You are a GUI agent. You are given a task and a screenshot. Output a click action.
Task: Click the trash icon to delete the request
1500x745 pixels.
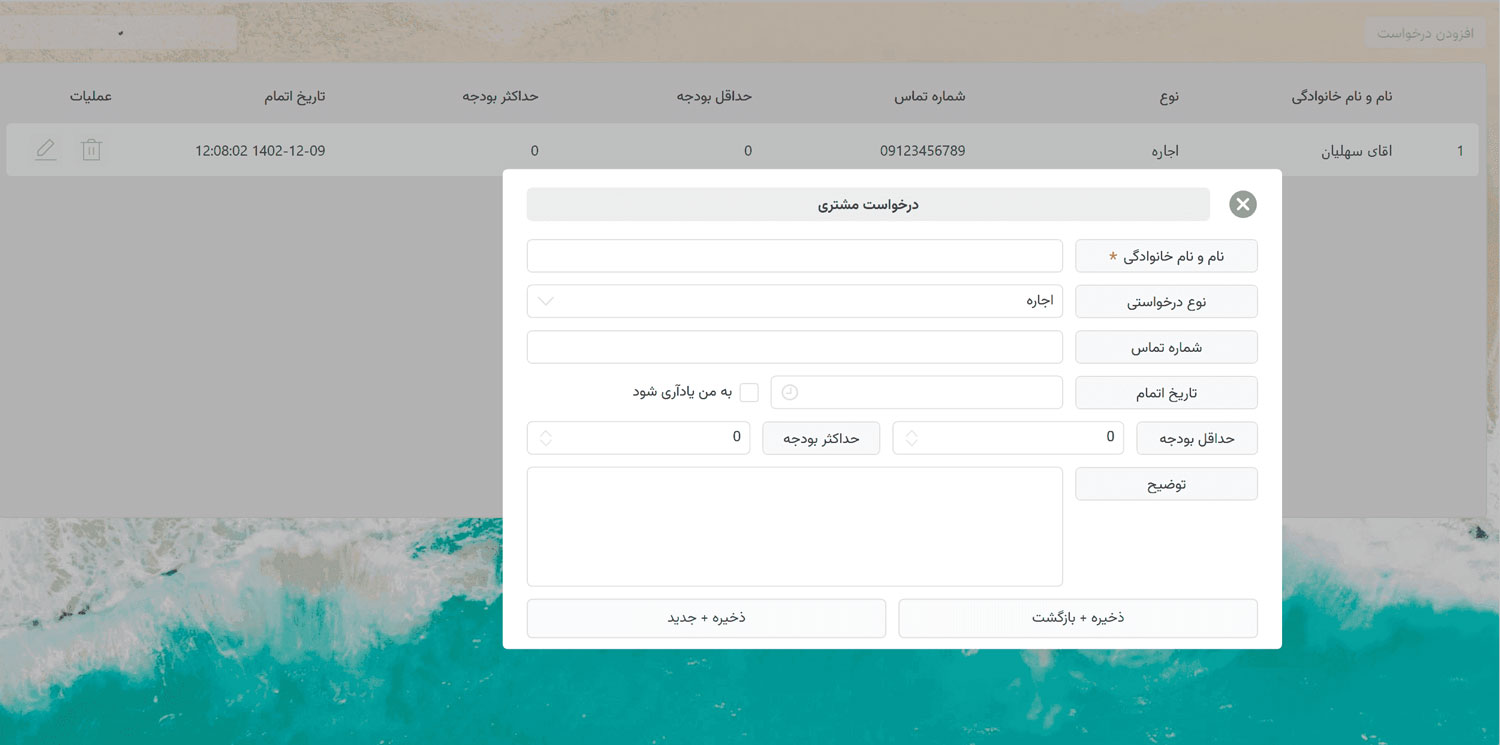click(x=91, y=149)
